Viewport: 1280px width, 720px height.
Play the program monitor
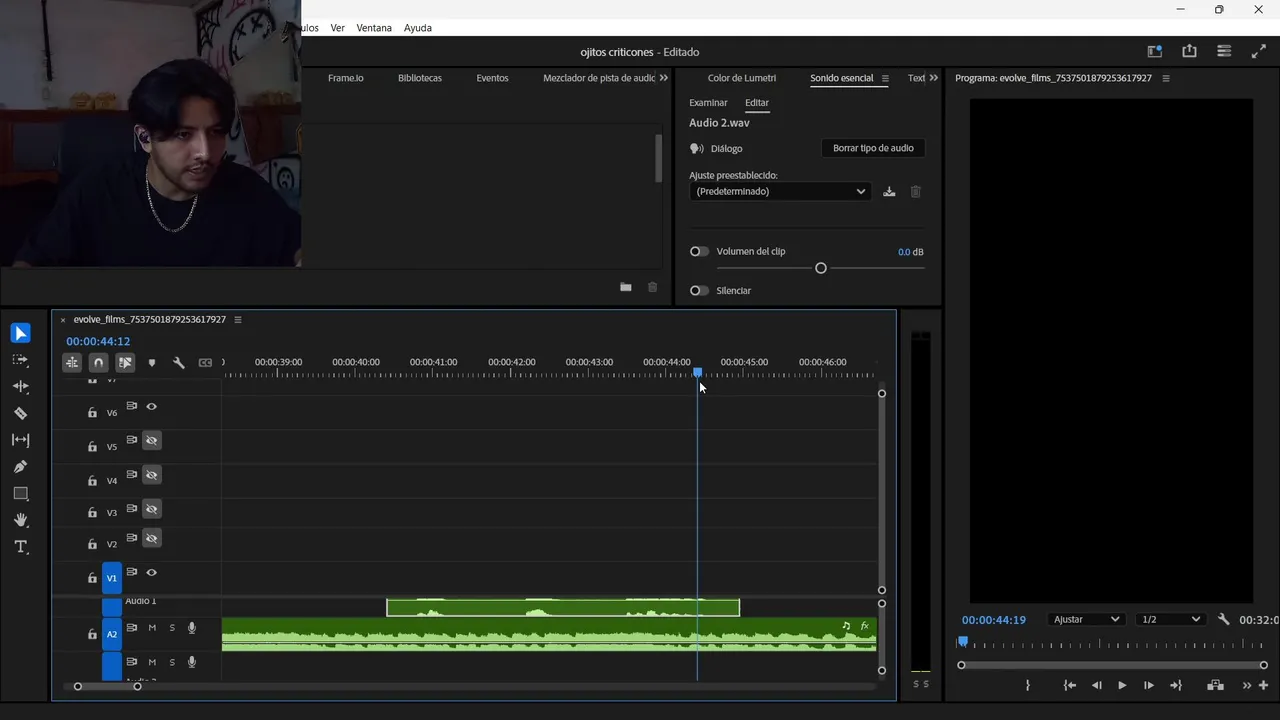click(1122, 686)
